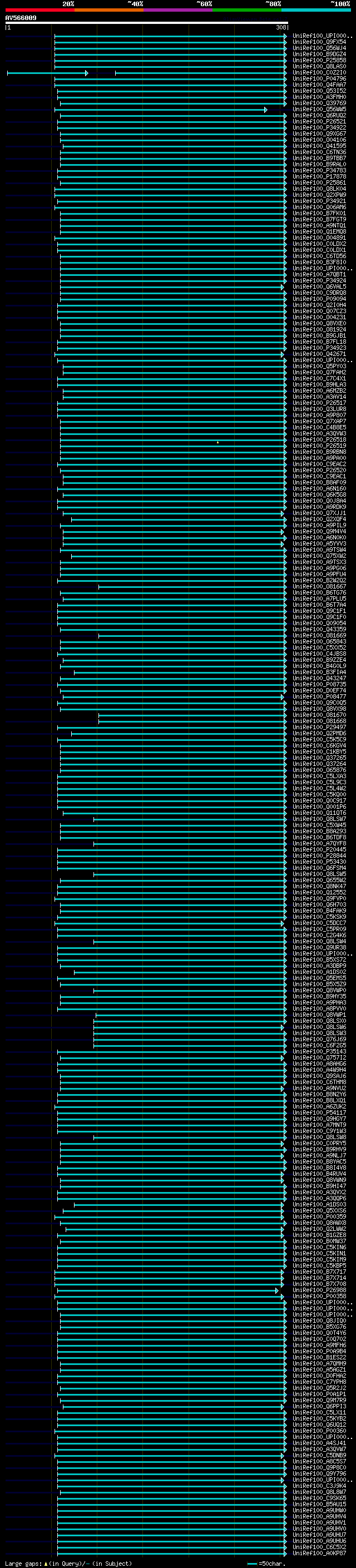Image resolution: width=356 pixels, height=1568 pixels.
Task: Select hit UniRef100_Q0C917
Action: pyautogui.click(x=319, y=801)
